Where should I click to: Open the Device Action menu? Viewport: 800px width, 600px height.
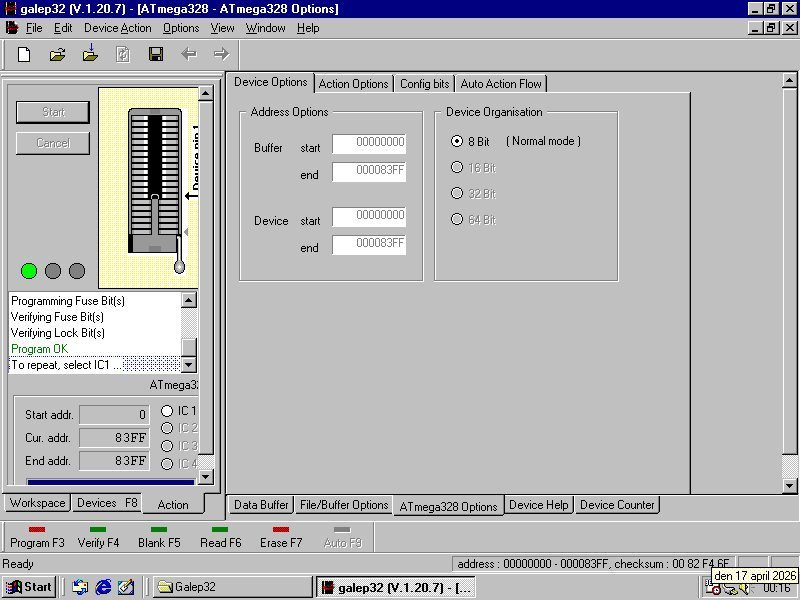(x=117, y=28)
